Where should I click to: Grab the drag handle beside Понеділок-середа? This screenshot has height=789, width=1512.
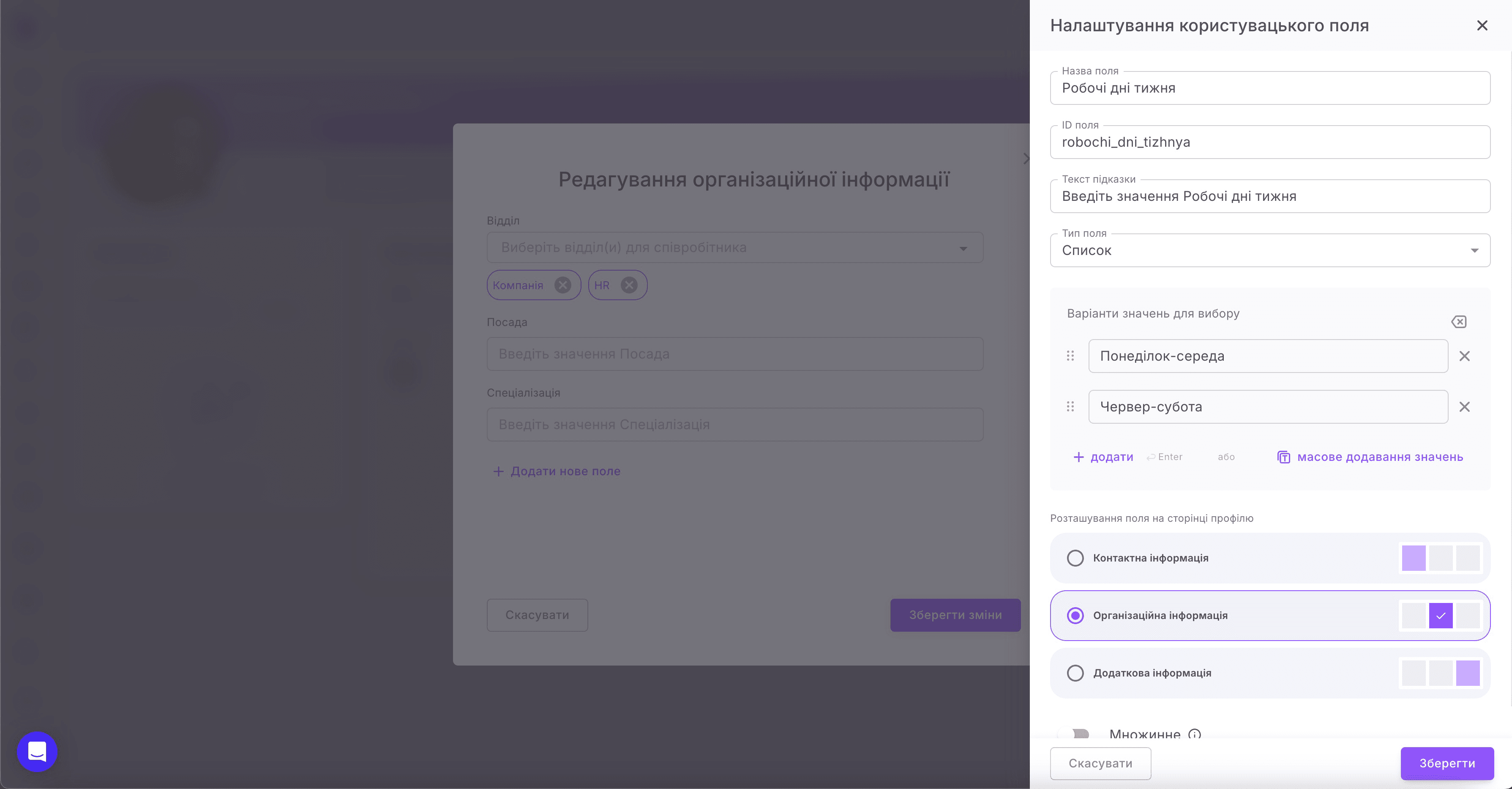pyautogui.click(x=1070, y=356)
